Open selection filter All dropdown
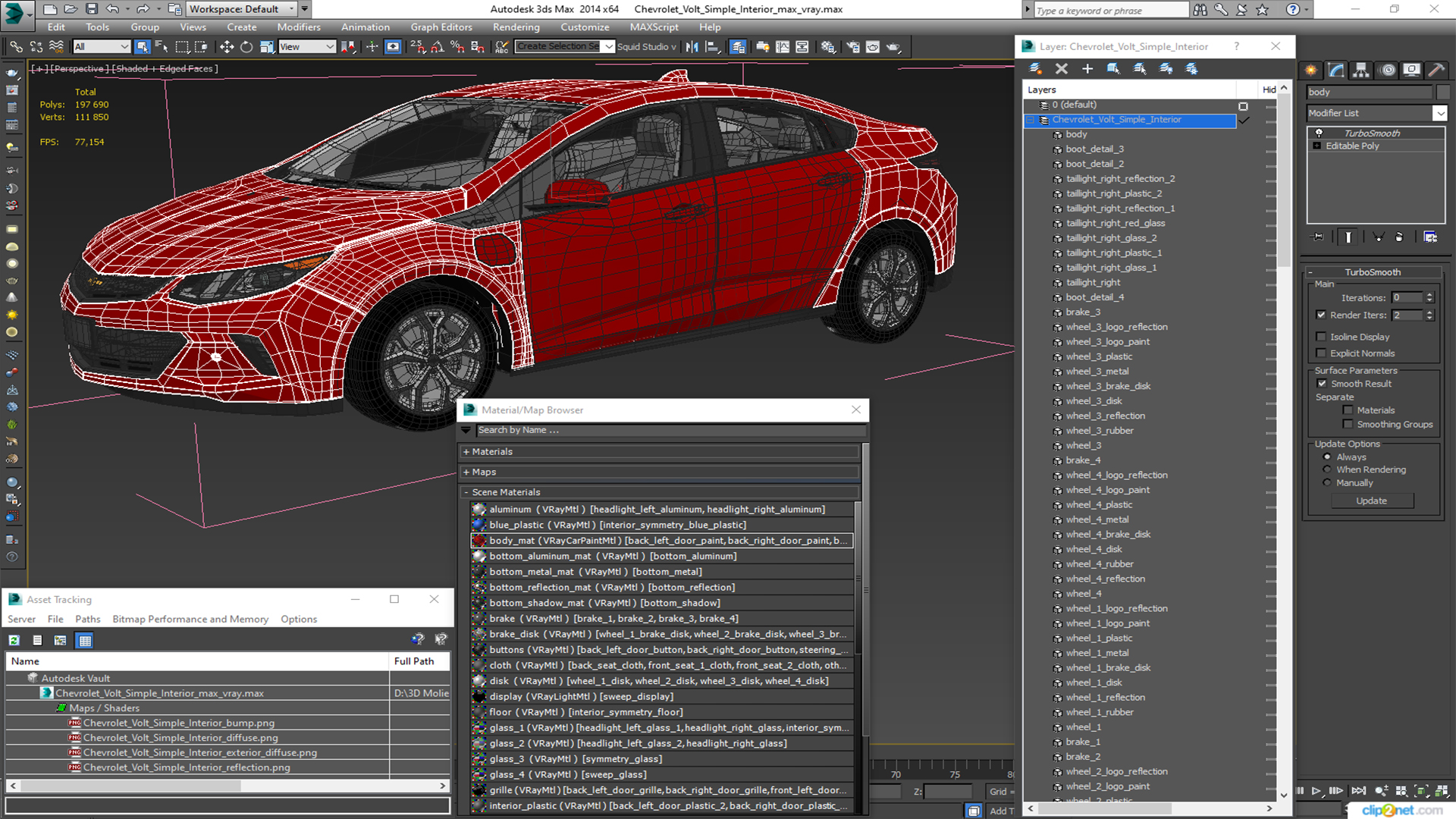 pos(102,47)
